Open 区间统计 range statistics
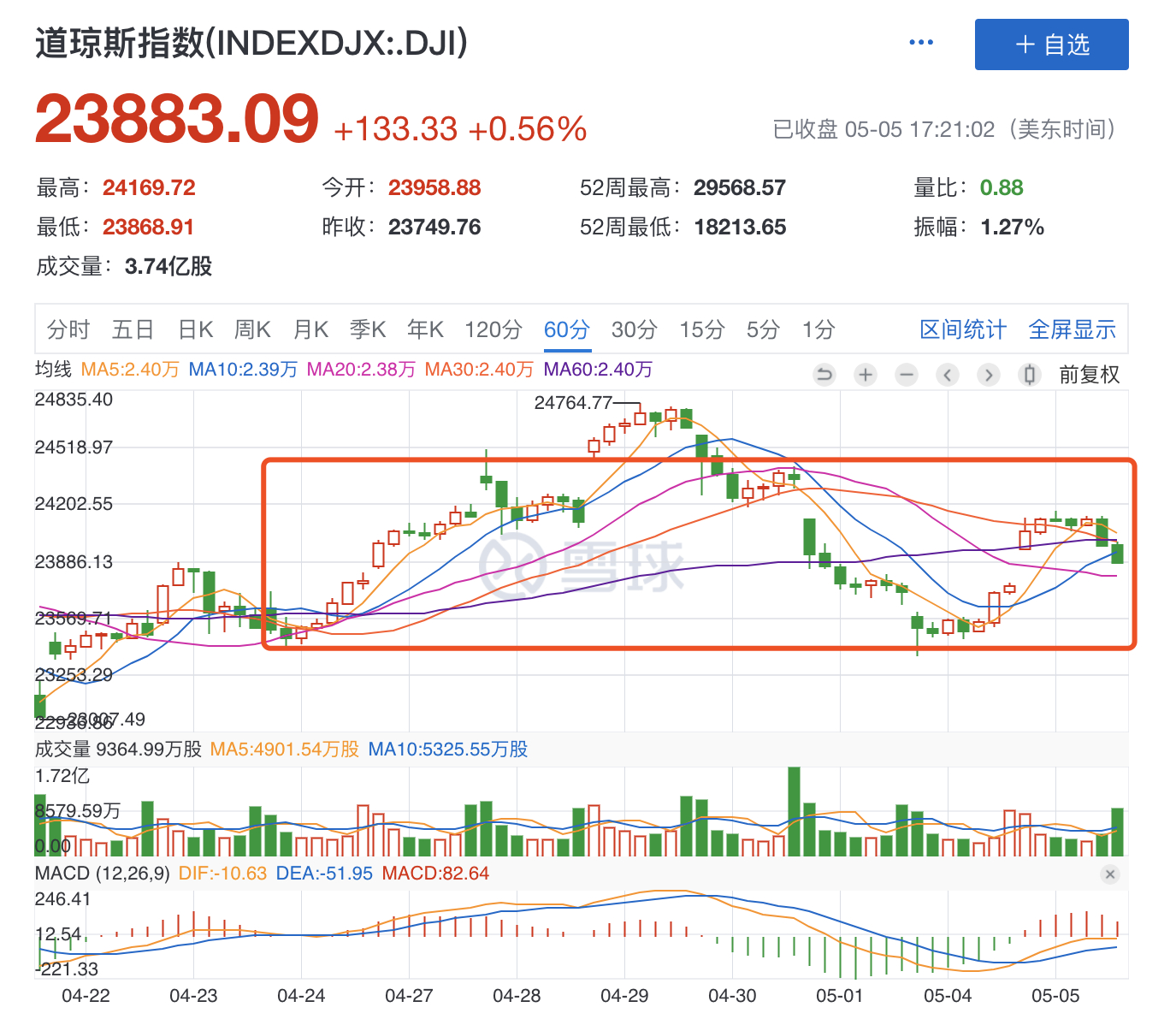This screenshot has height=1025, width=1176. click(x=963, y=329)
